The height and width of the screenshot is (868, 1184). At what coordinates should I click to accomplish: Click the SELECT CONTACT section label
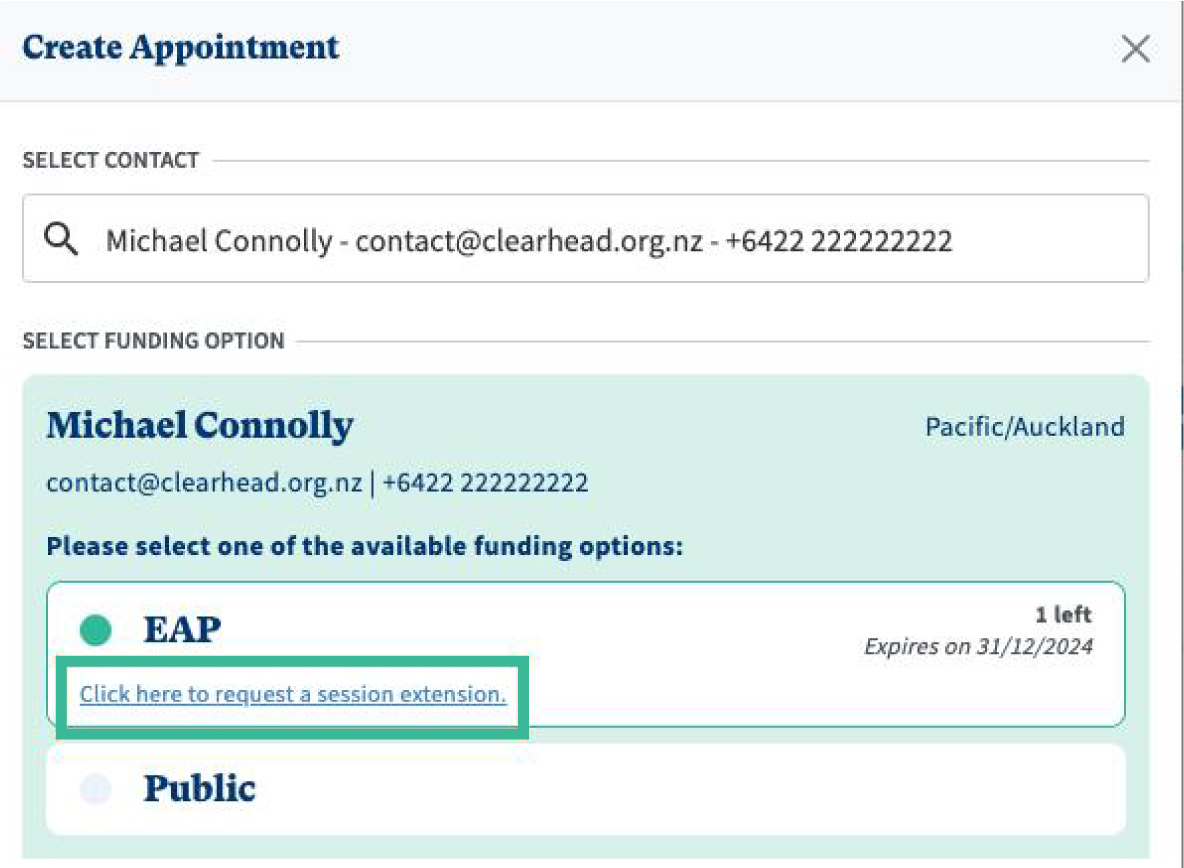[111, 160]
